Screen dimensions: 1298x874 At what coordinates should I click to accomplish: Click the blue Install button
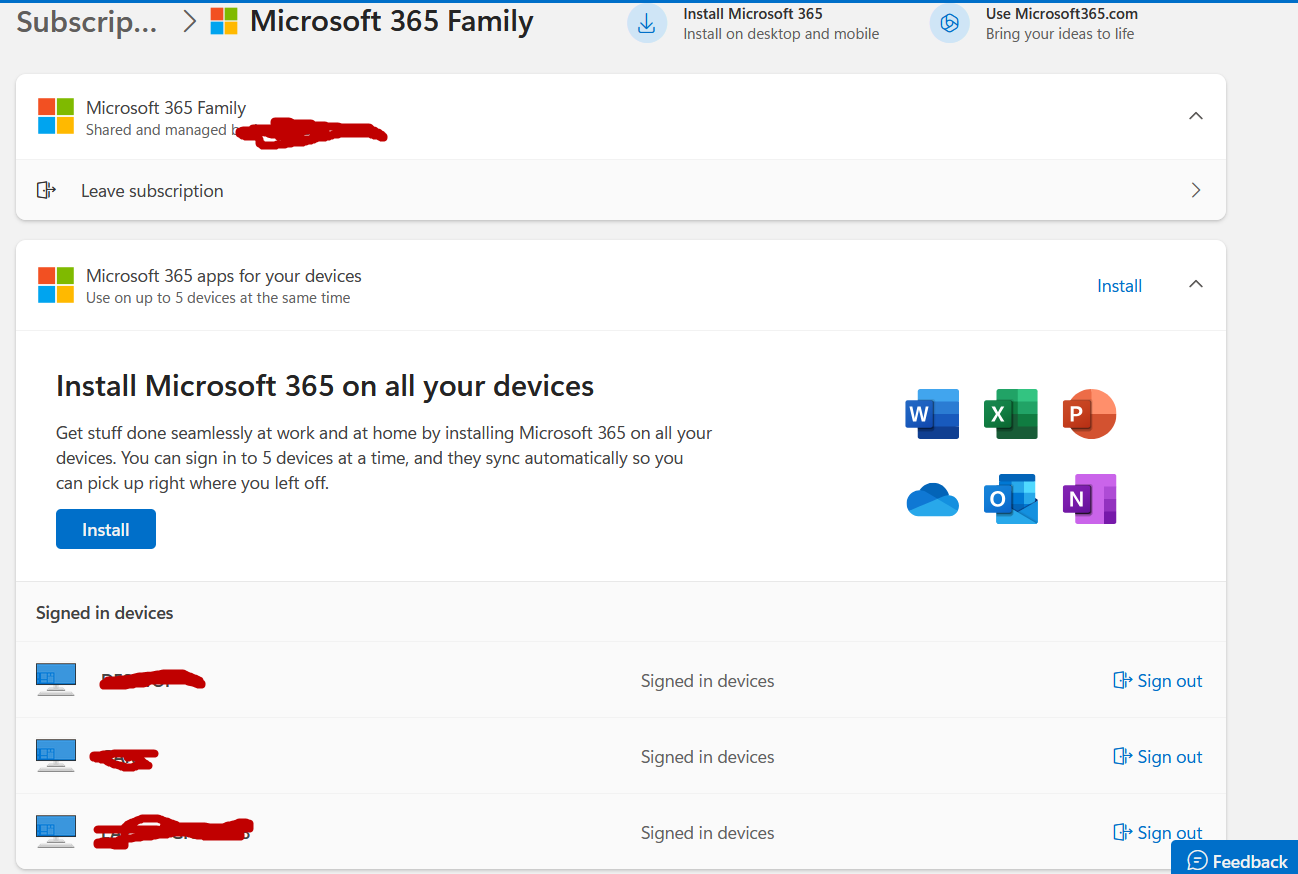pos(106,529)
